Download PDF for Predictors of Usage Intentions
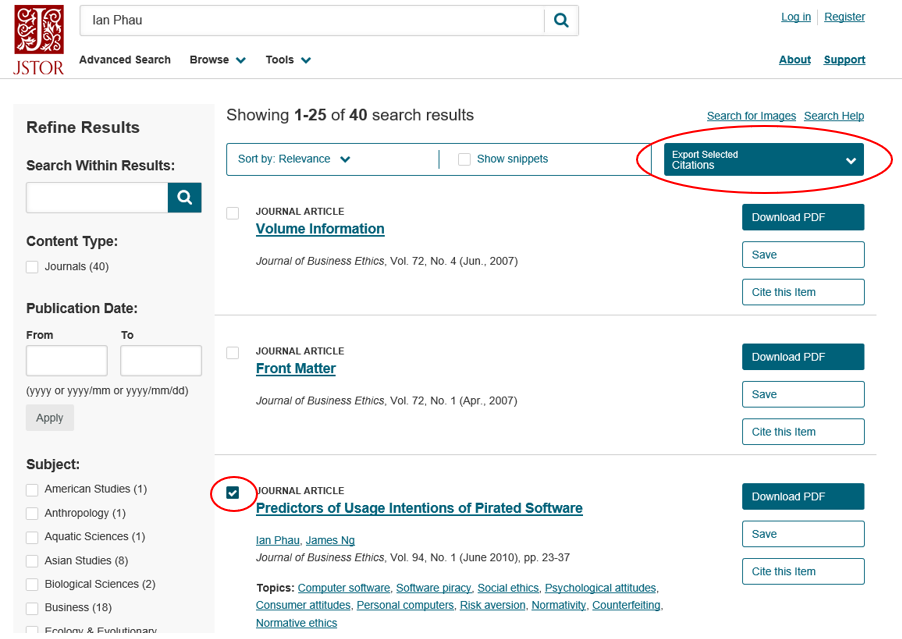This screenshot has width=902, height=639. tap(803, 497)
